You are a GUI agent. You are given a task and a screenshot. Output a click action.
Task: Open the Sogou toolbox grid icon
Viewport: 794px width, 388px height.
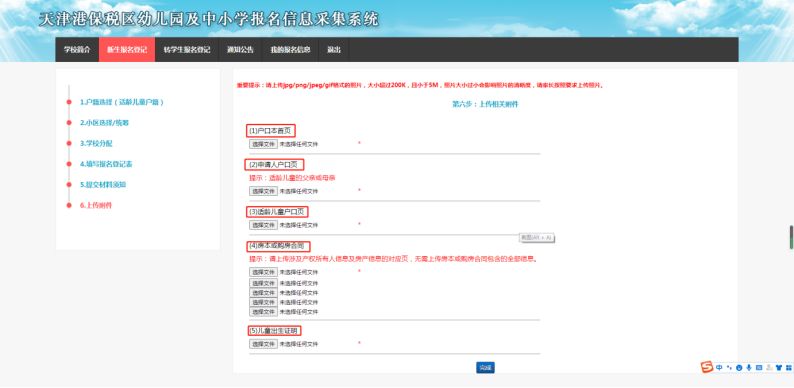point(788,368)
